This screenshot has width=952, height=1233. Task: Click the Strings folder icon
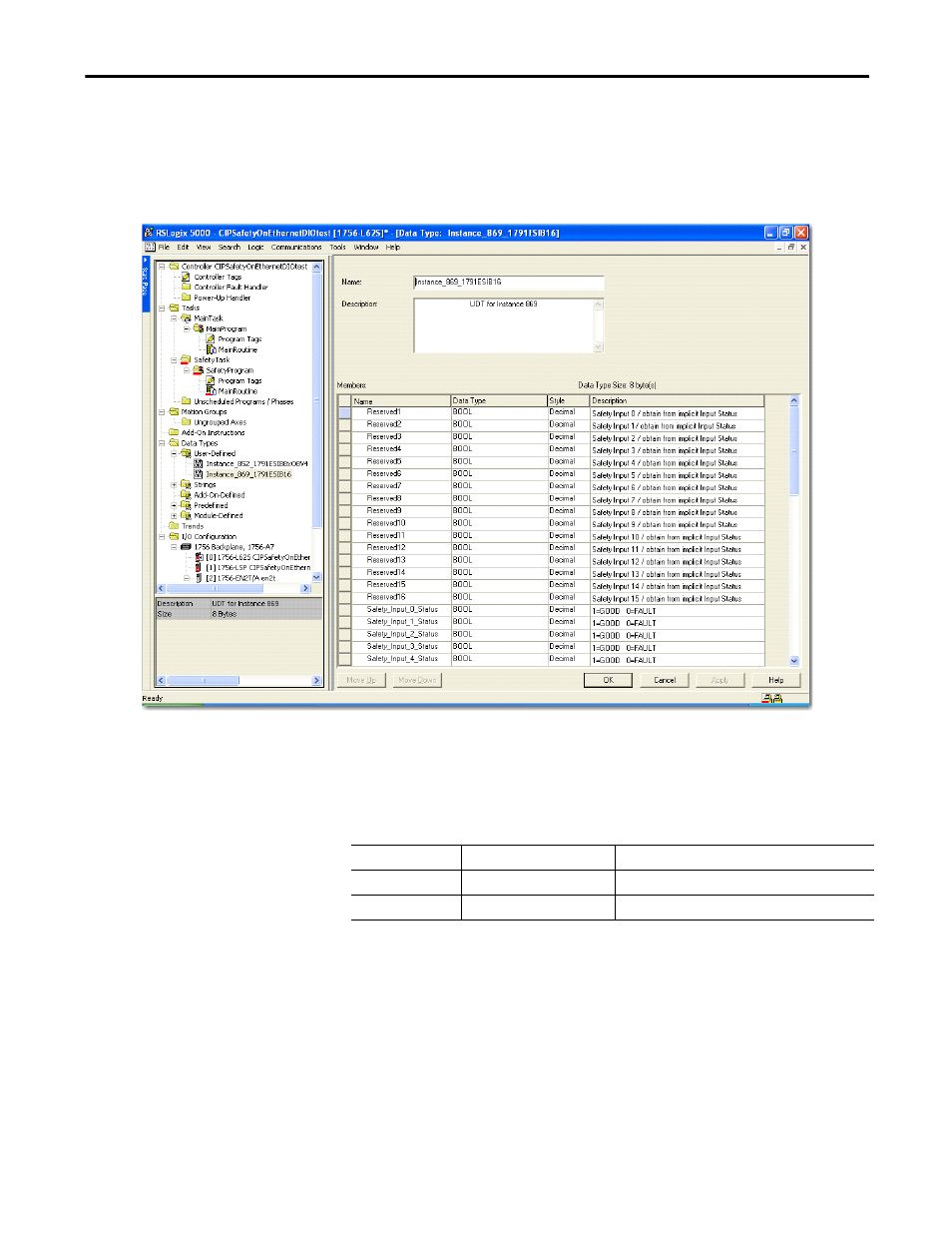pos(186,484)
